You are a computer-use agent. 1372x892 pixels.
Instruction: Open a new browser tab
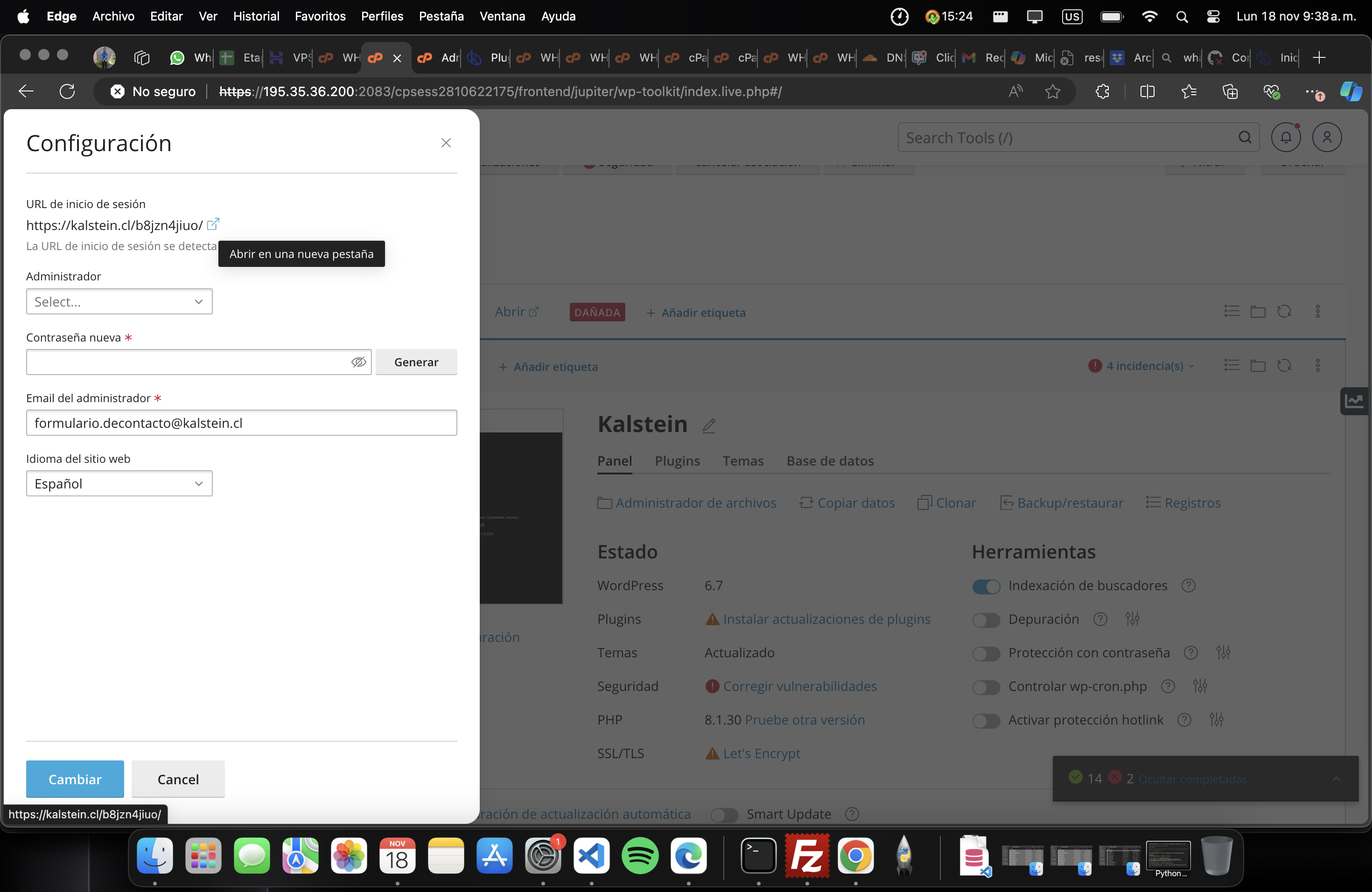coord(1319,58)
